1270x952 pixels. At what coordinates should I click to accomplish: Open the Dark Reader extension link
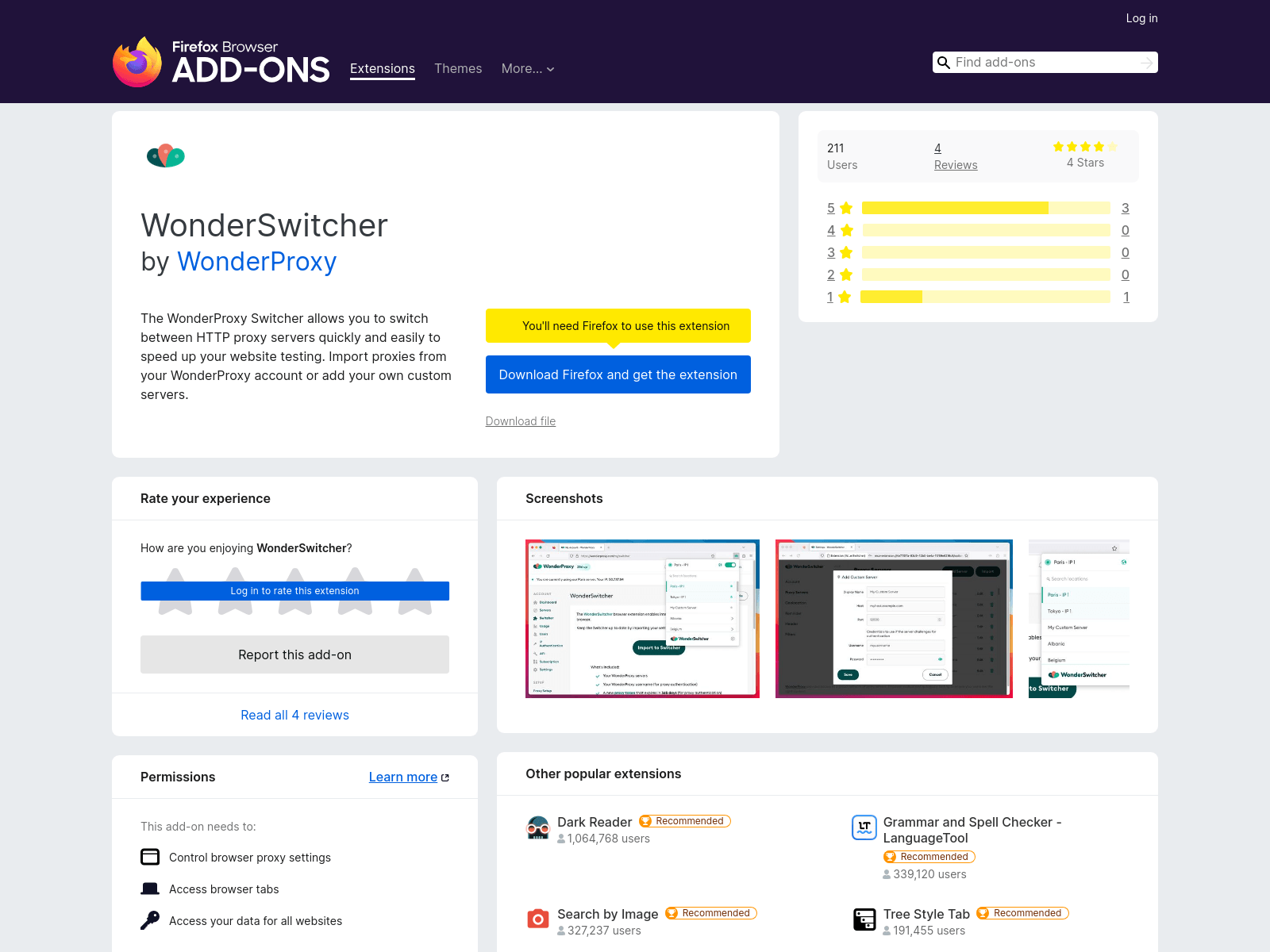tap(595, 822)
